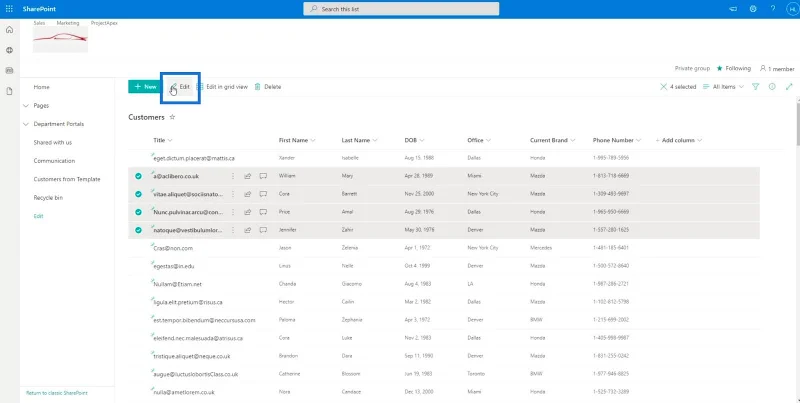
Task: Open the filter pane funnel icon
Action: 756,87
